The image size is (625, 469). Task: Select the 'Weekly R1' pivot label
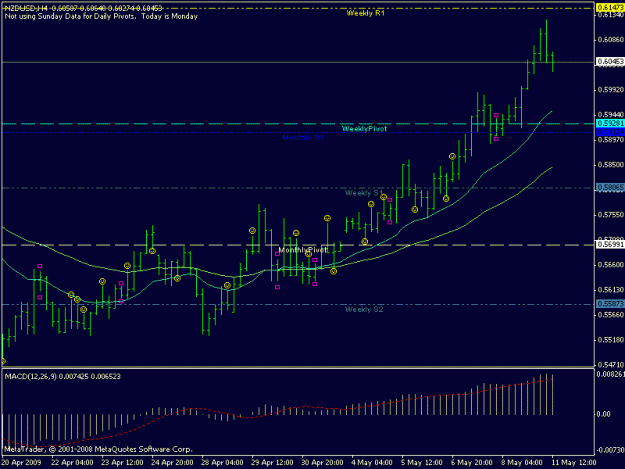tap(366, 13)
